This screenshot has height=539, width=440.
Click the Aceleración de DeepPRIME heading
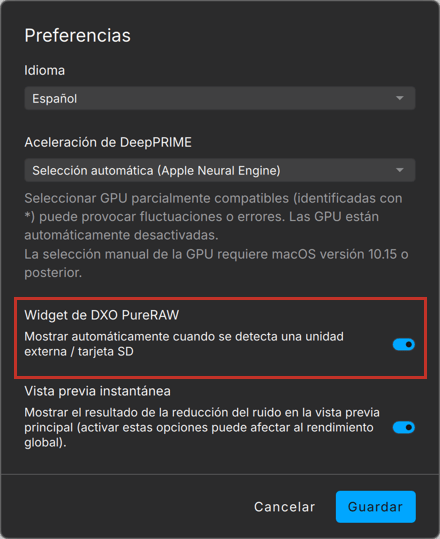[108, 142]
